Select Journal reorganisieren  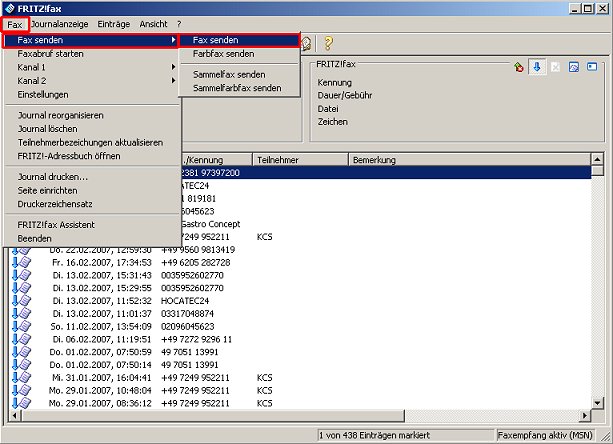click(x=91, y=115)
